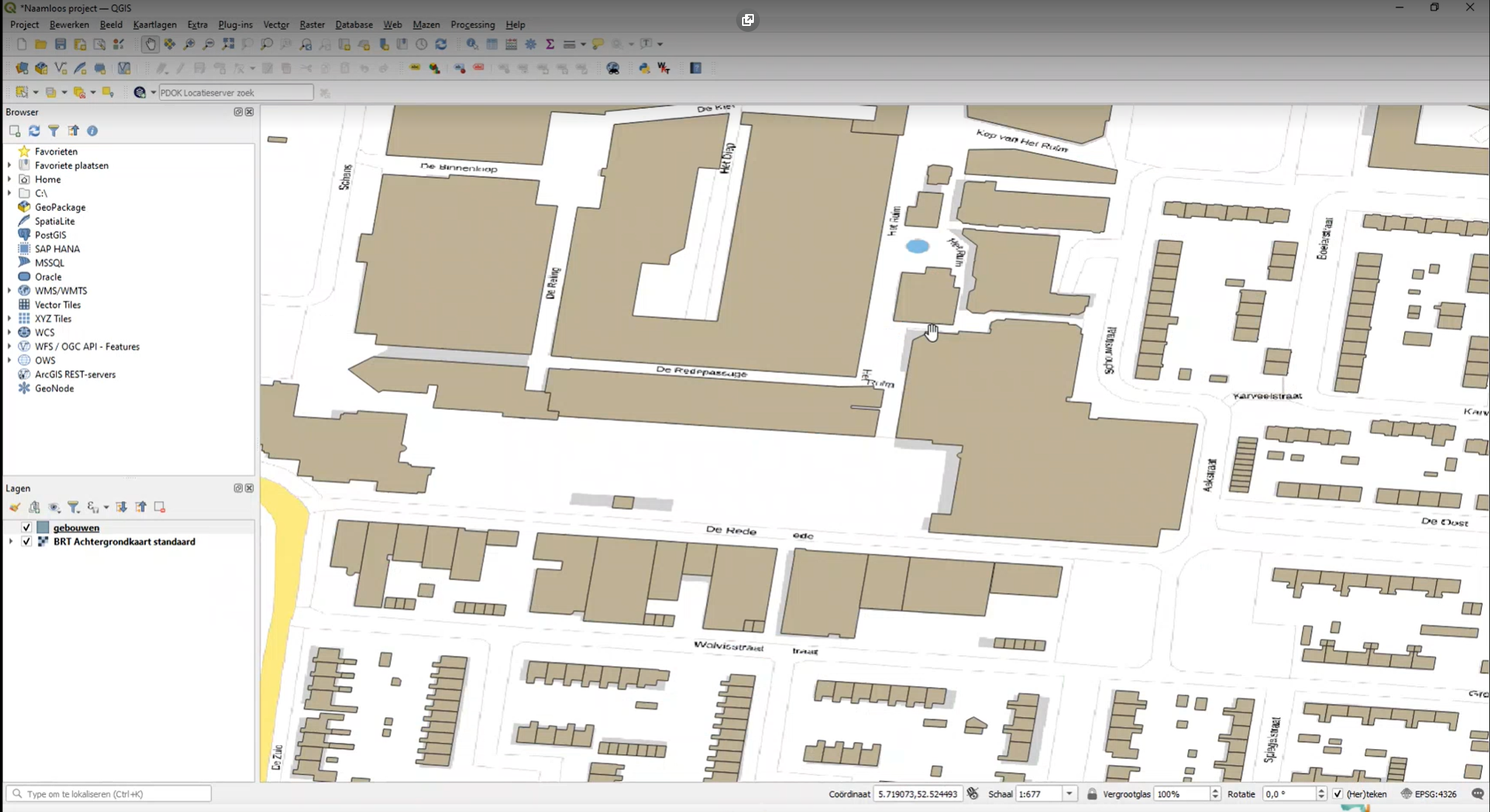Toggle visibility of BRT Achtergrondkaart standaard layer
Viewport: 1490px width, 812px height.
pos(27,542)
